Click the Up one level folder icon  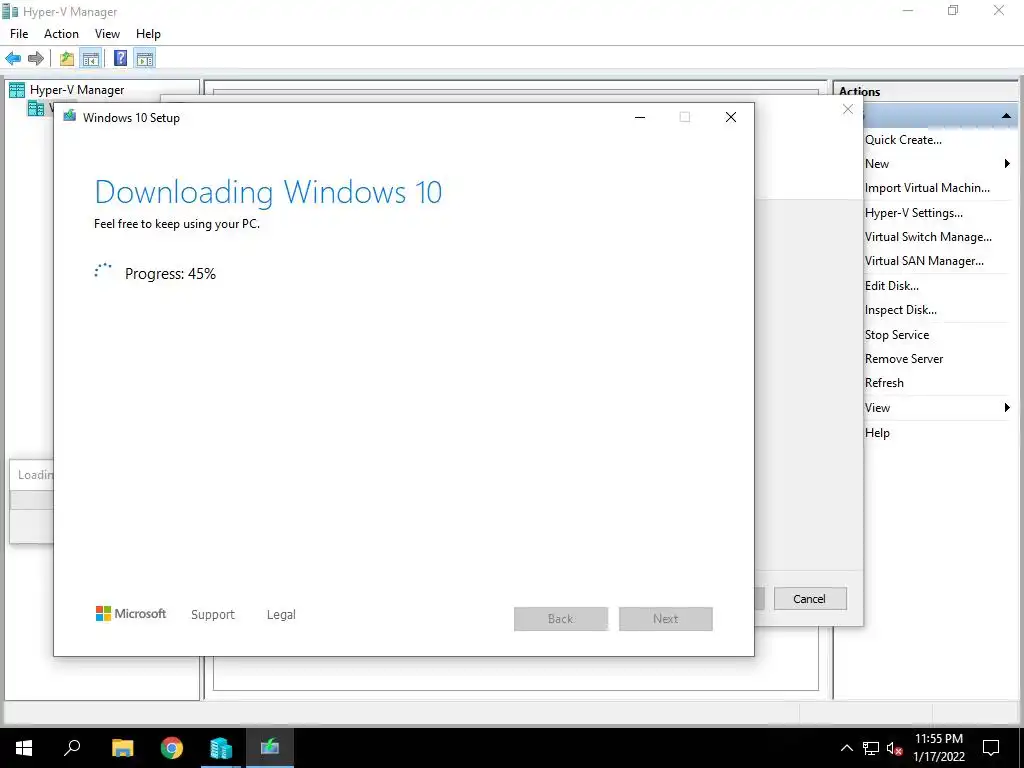67,59
